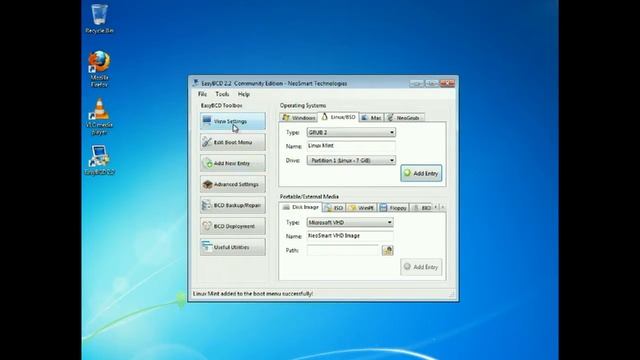Click the Linux Mint name field
This screenshot has height=360, width=640.
(351, 146)
